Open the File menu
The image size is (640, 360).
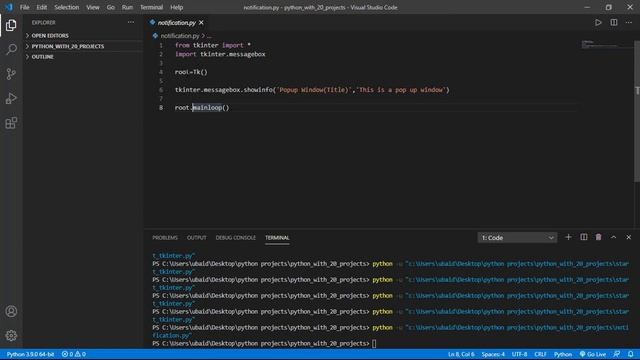(24, 7)
